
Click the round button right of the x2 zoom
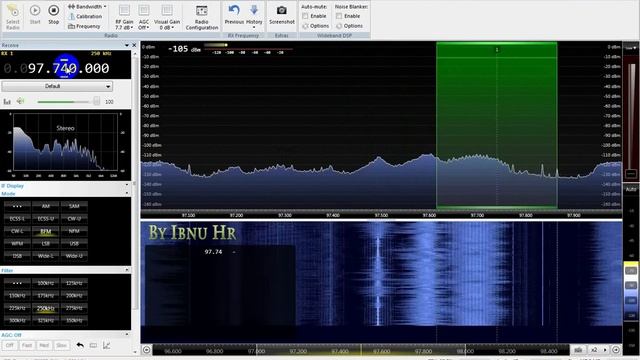click(x=616, y=350)
